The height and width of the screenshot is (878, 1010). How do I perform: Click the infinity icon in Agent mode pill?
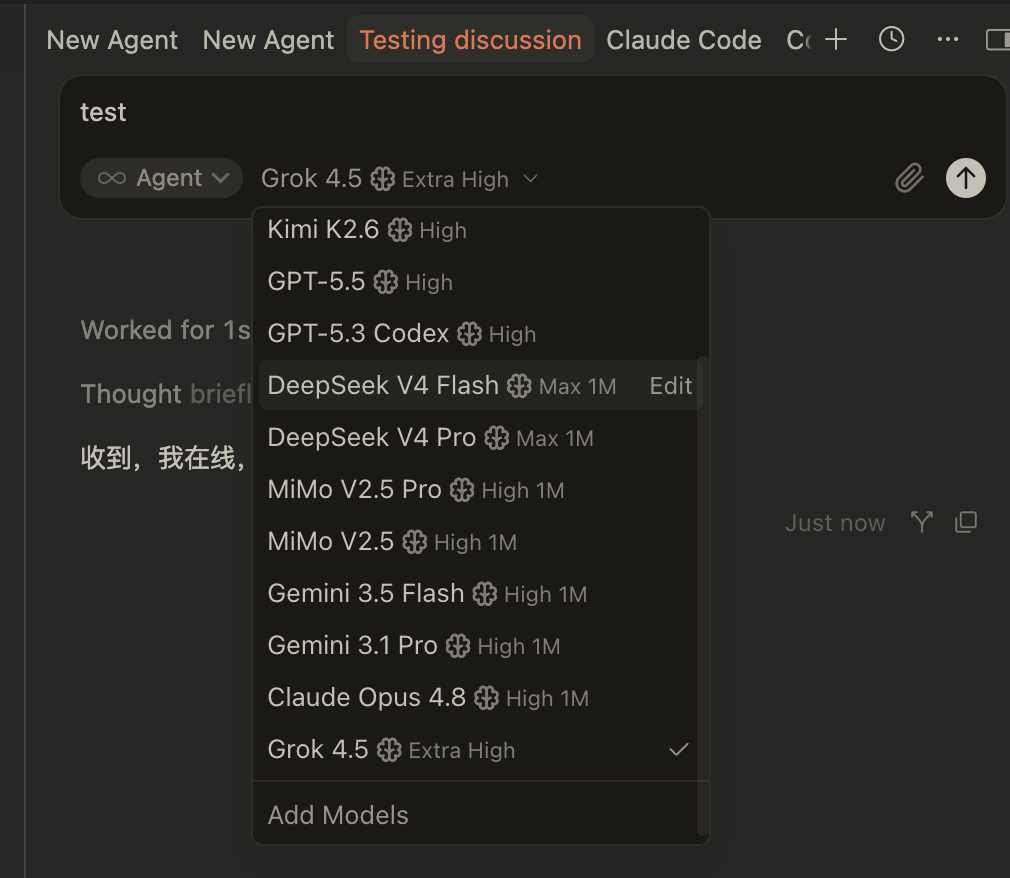112,178
